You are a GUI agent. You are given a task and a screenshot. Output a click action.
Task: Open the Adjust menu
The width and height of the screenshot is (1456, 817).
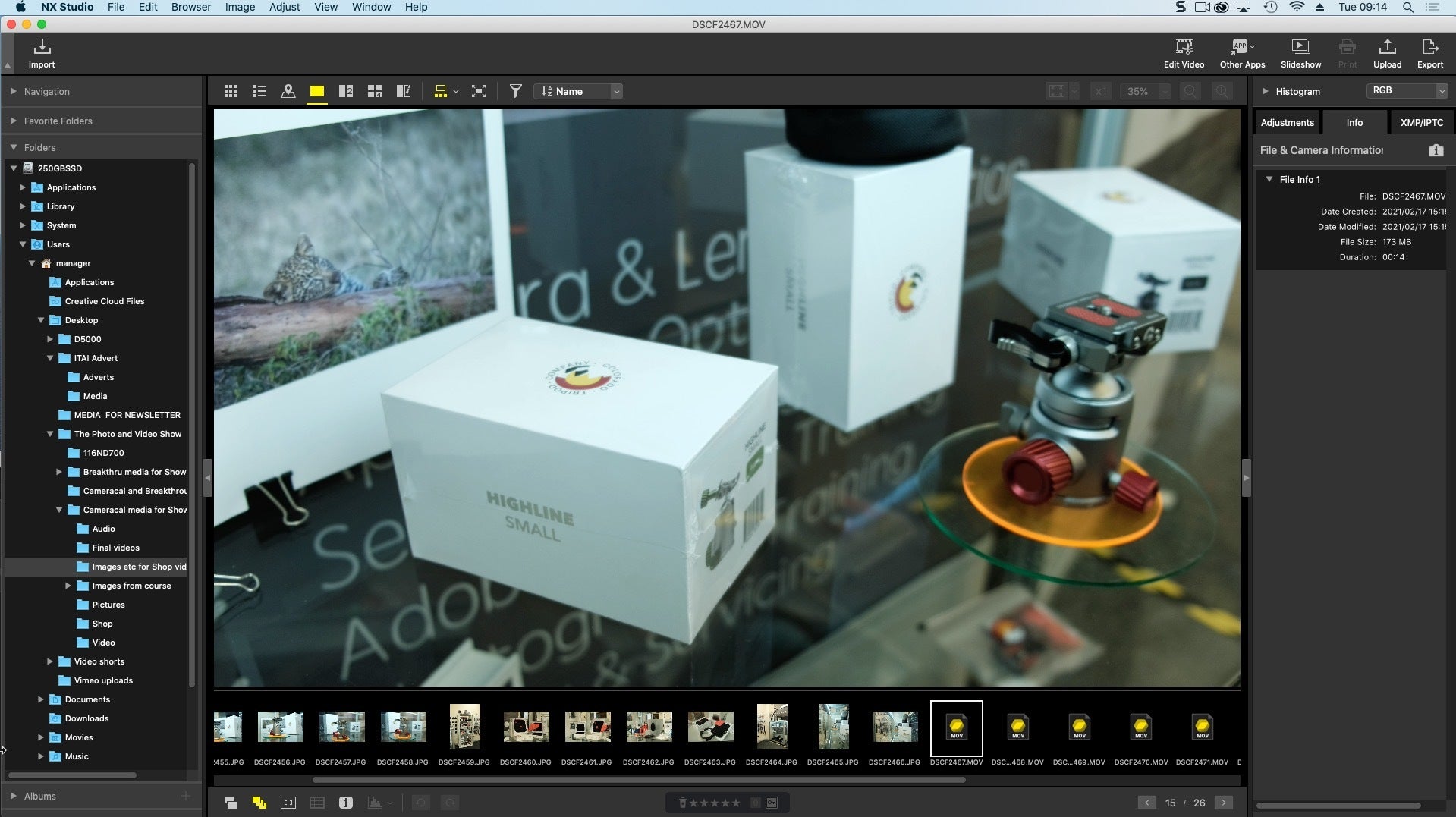tap(285, 7)
